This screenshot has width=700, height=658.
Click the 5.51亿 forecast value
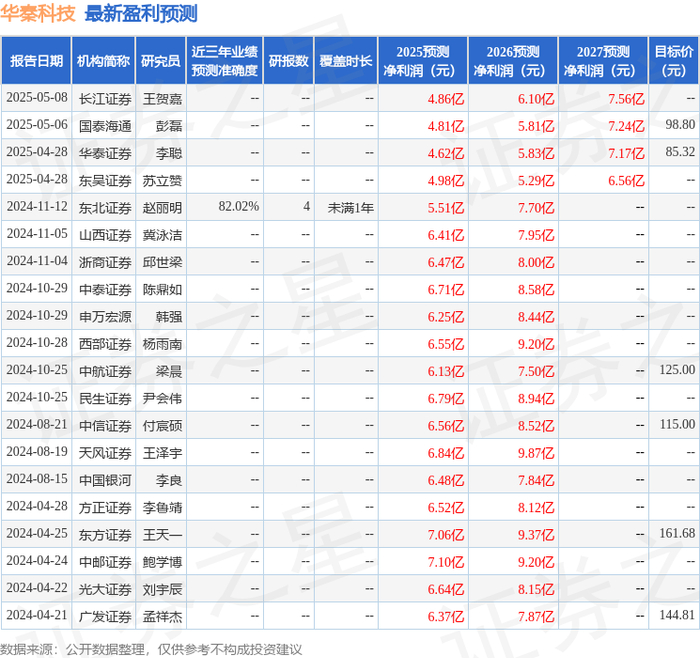click(x=446, y=208)
